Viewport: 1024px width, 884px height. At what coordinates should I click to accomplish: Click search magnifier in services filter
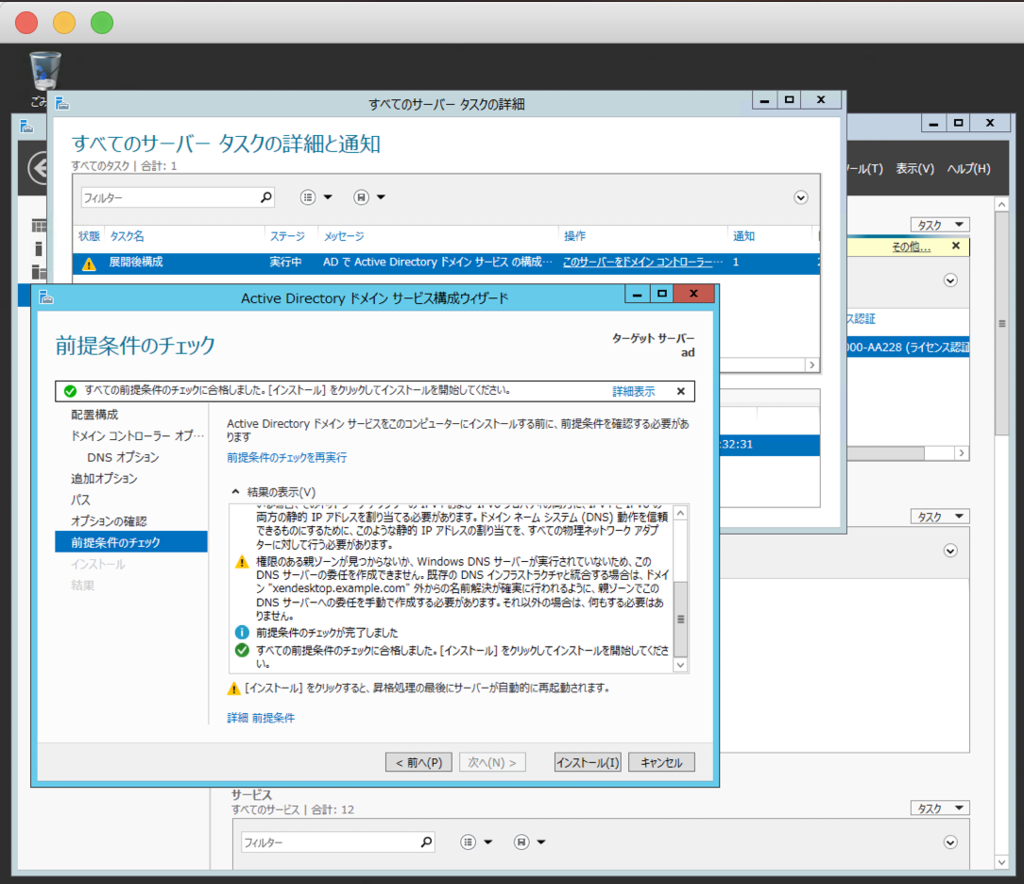coord(426,842)
